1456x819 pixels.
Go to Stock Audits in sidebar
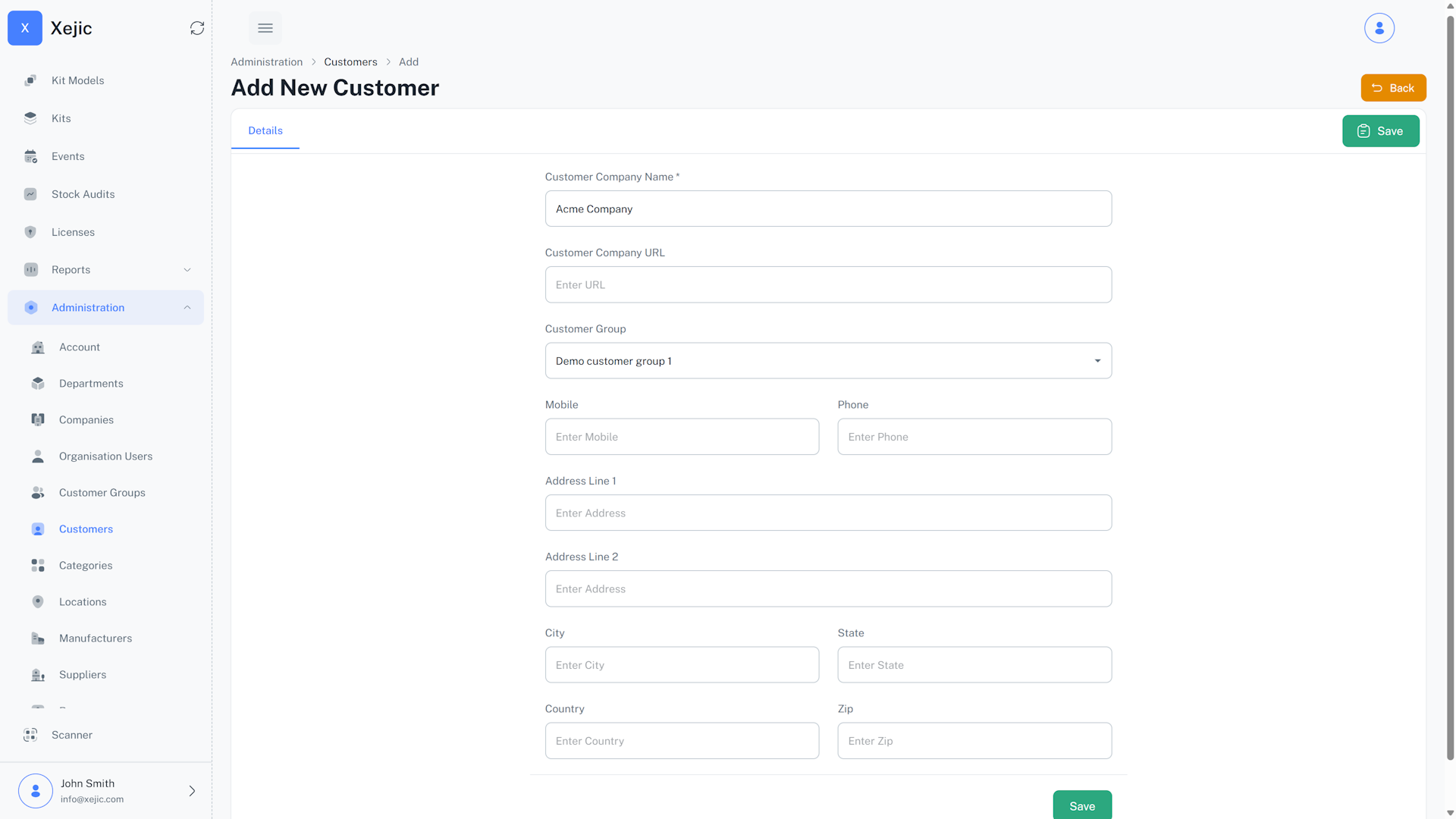tap(83, 194)
